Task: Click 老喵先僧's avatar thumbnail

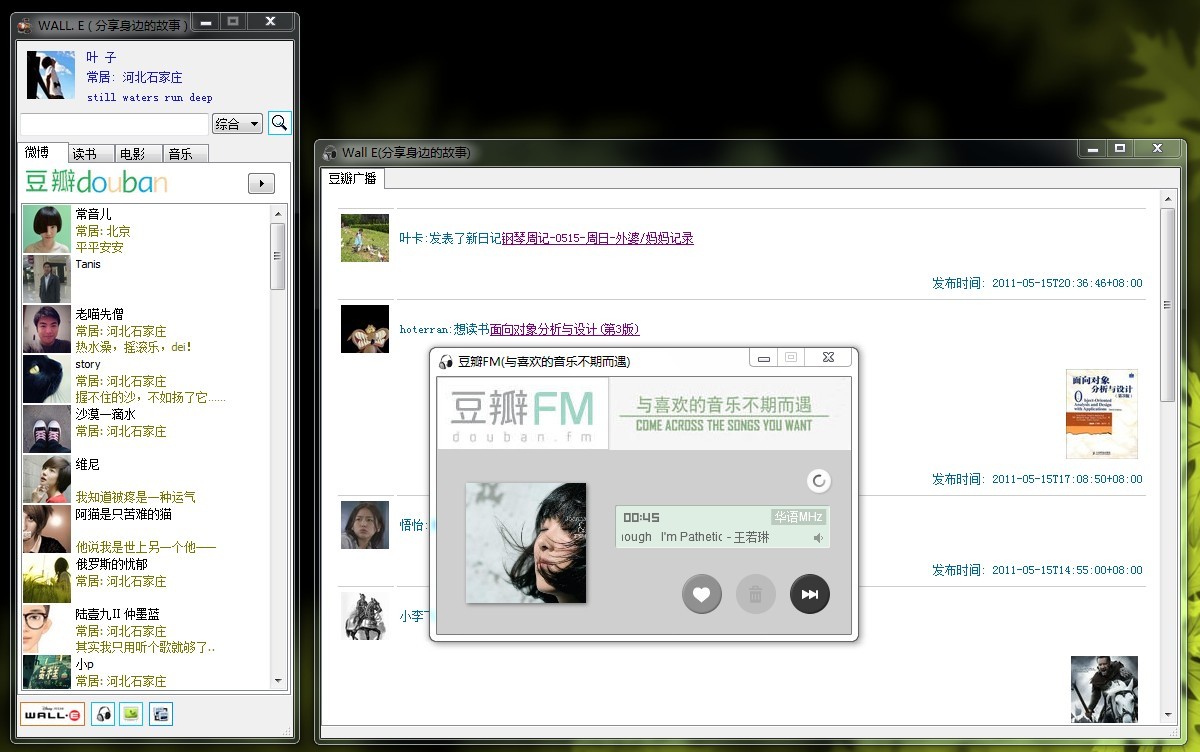Action: 47,330
